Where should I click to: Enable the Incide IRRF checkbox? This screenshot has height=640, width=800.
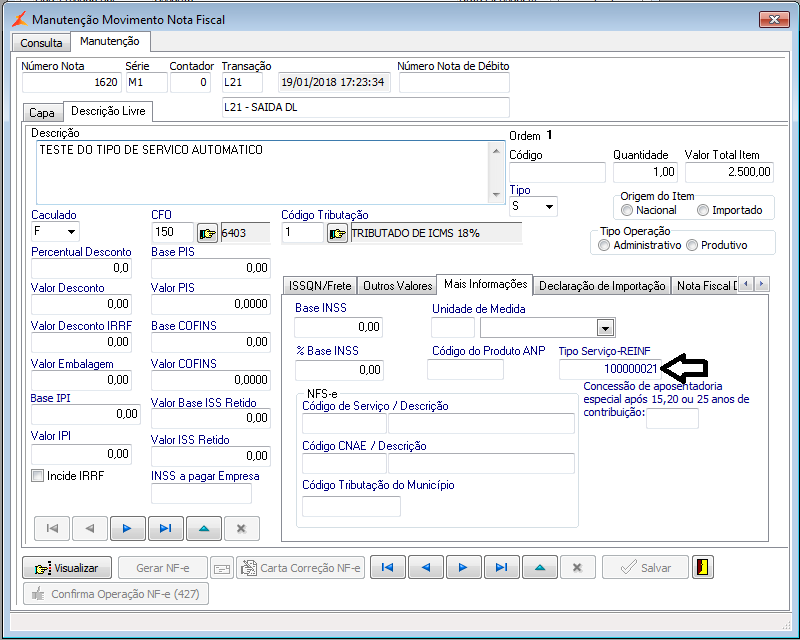tap(38, 476)
